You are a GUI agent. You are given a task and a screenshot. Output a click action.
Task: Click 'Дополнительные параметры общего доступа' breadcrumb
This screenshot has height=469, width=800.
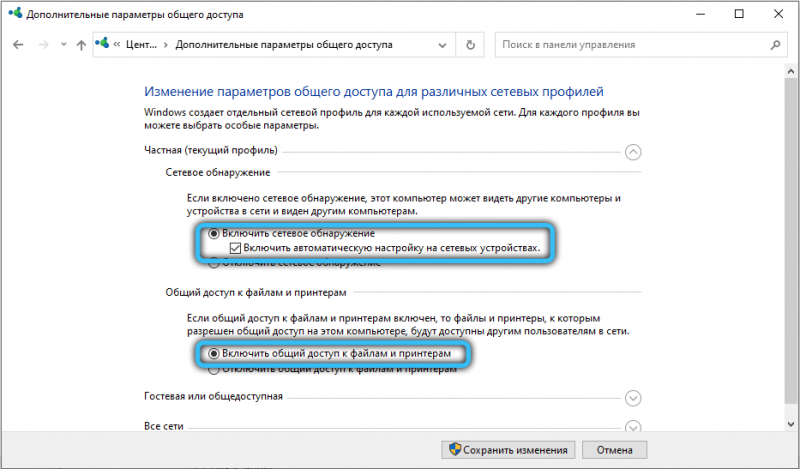(284, 45)
